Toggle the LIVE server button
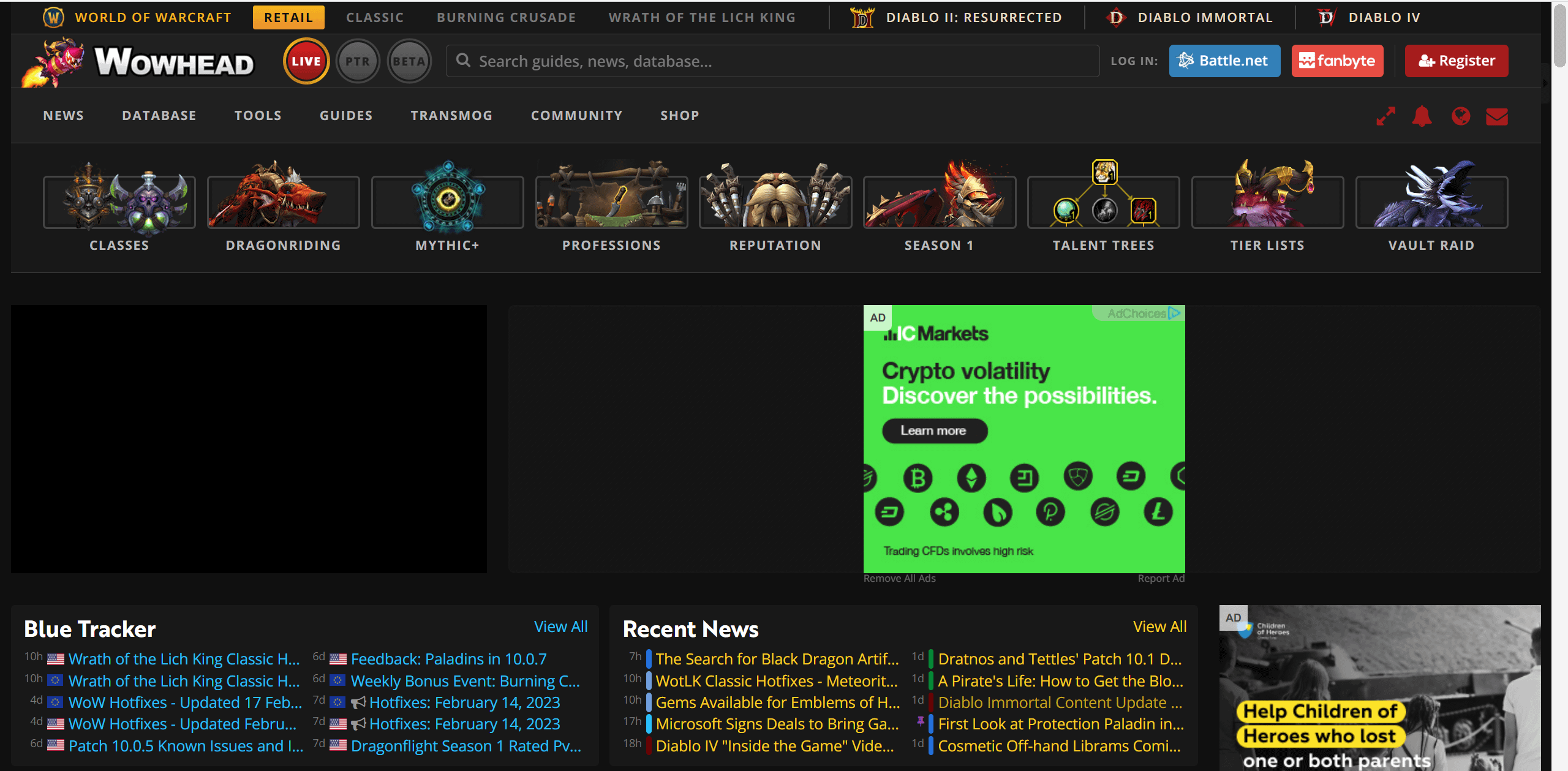Screen dimensions: 1568x771 pyautogui.click(x=305, y=62)
